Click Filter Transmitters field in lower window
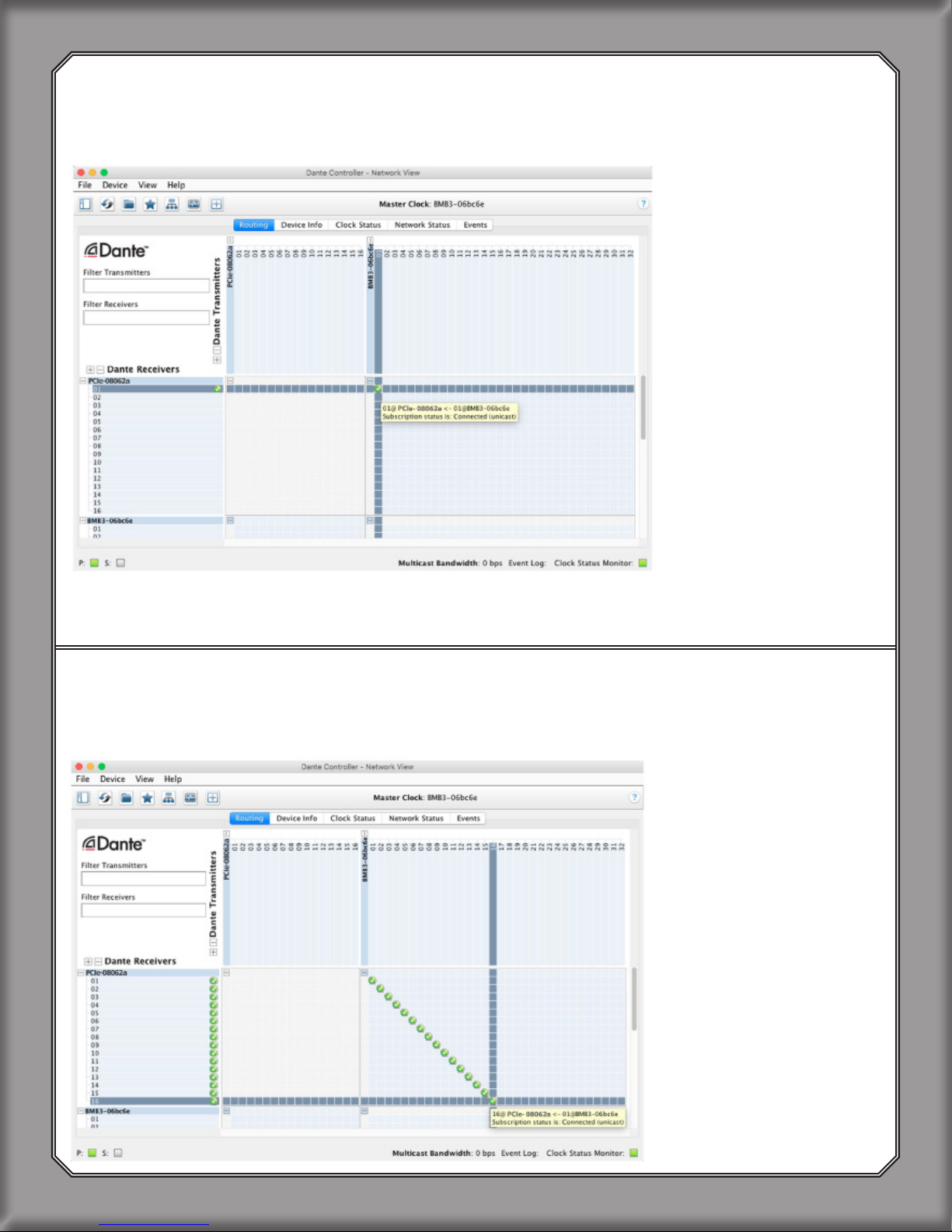952x1232 pixels. pos(144,878)
